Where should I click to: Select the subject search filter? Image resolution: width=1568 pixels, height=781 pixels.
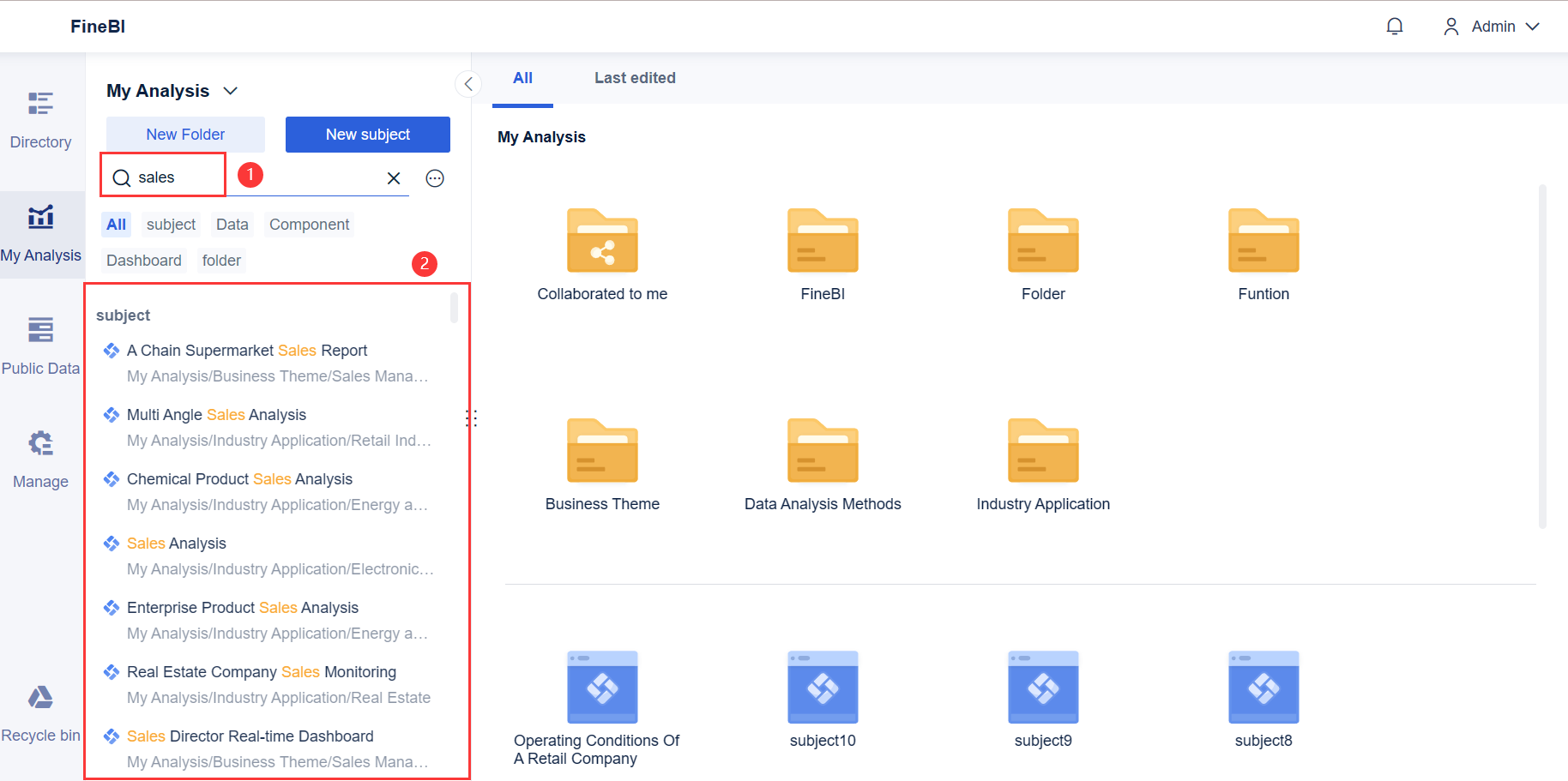pyautogui.click(x=171, y=224)
